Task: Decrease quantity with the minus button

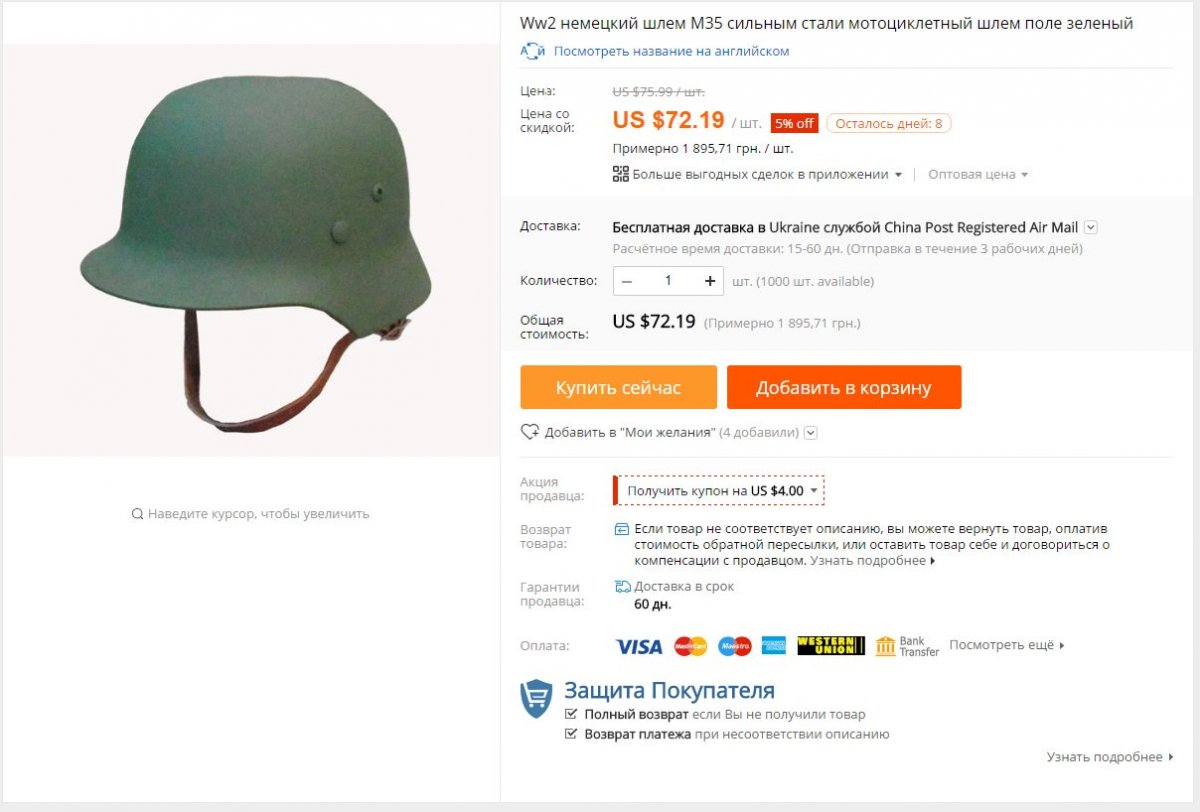Action: point(627,281)
